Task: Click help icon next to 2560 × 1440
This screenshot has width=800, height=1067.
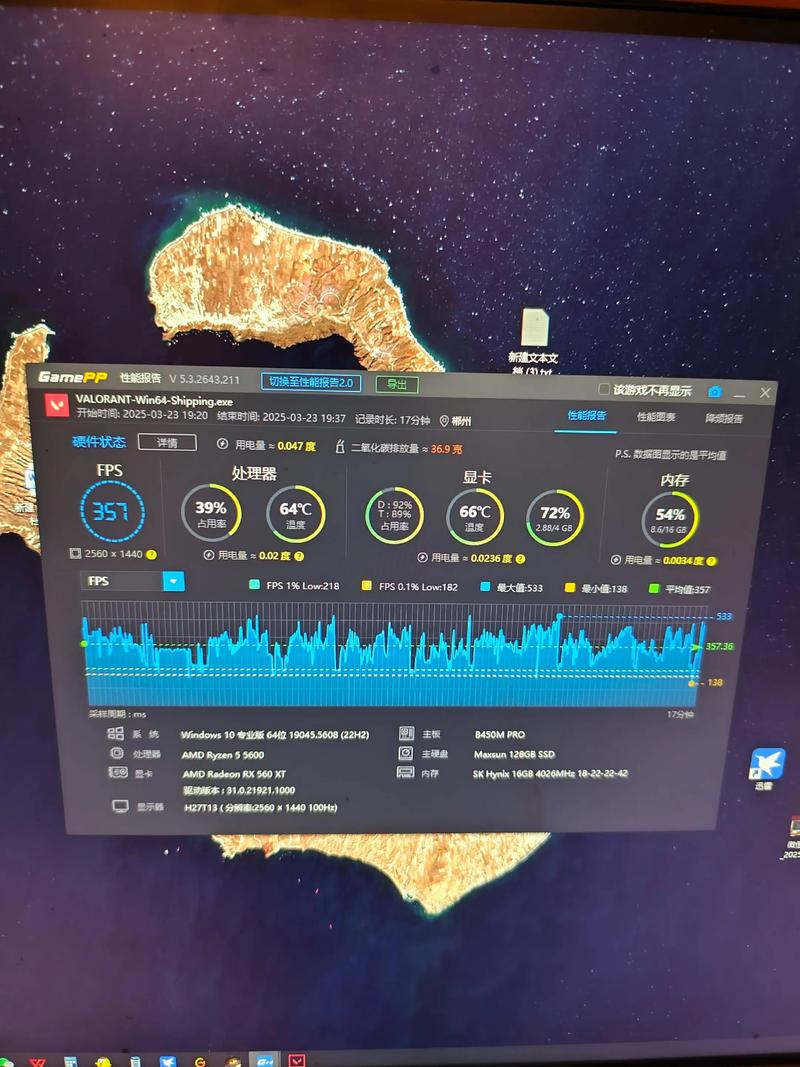Action: (x=152, y=554)
